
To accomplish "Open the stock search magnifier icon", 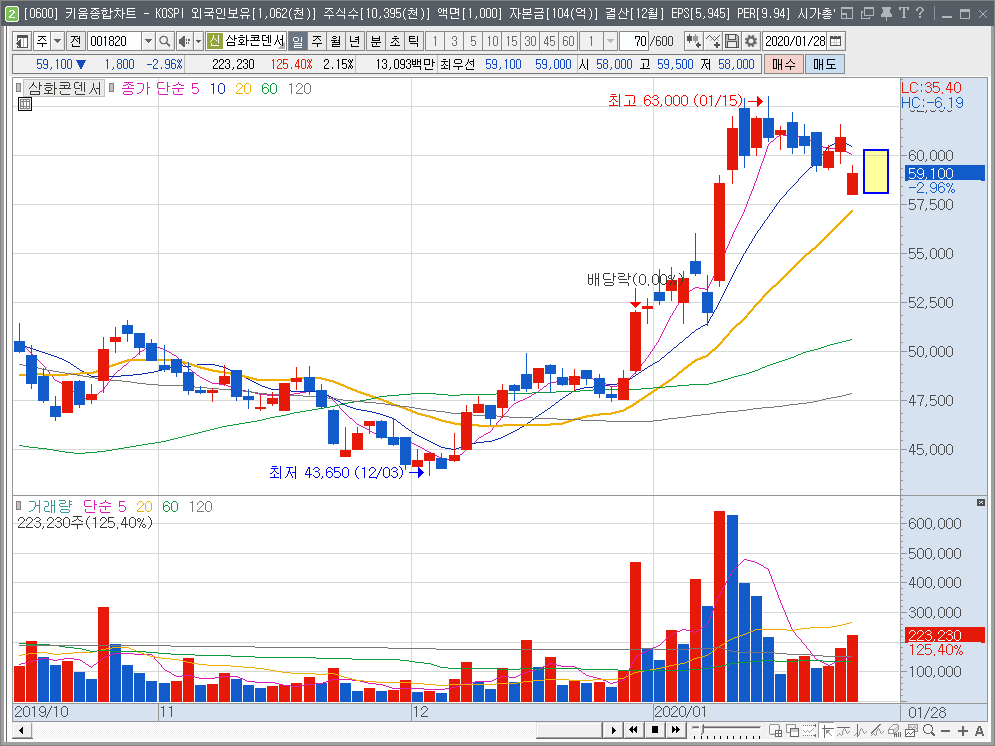I will (x=164, y=41).
